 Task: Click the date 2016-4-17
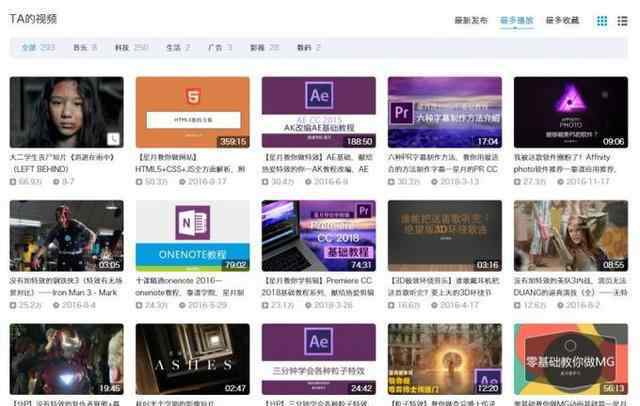point(459,305)
